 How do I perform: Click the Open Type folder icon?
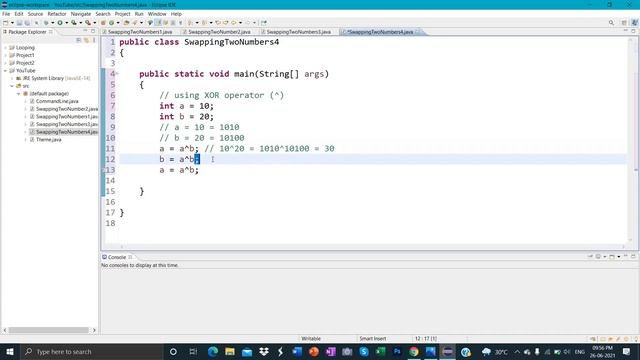127,23
